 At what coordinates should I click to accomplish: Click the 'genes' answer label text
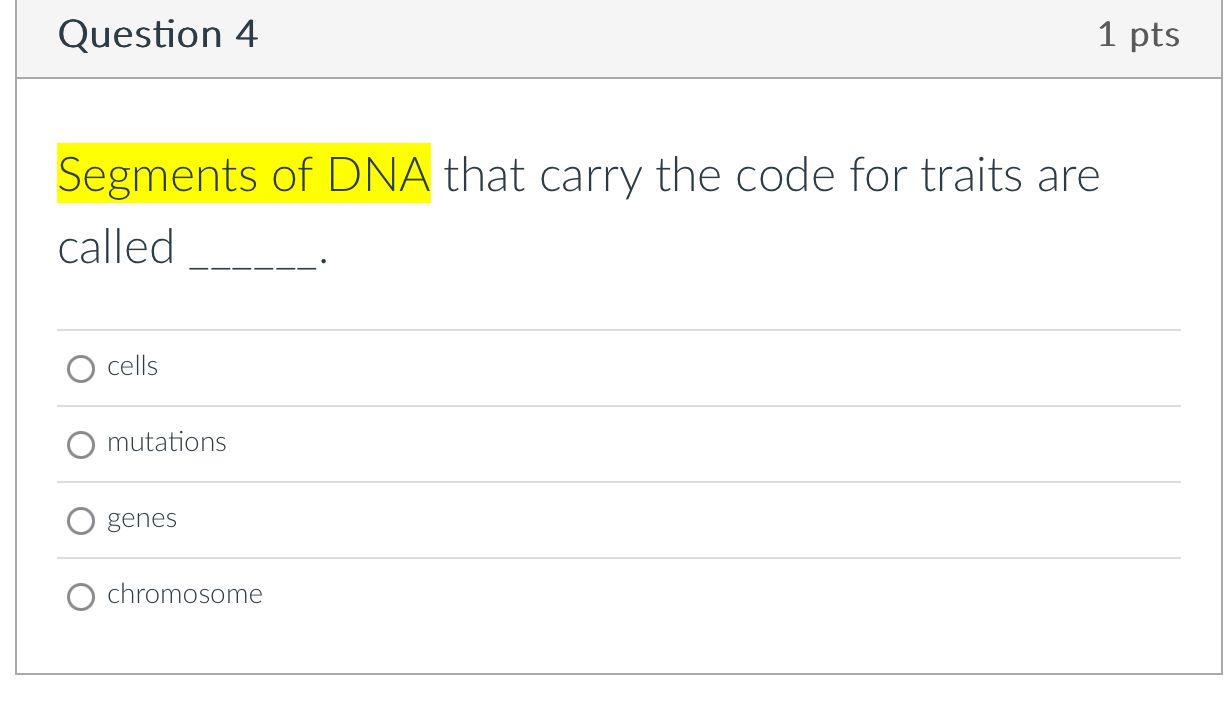[x=142, y=519]
